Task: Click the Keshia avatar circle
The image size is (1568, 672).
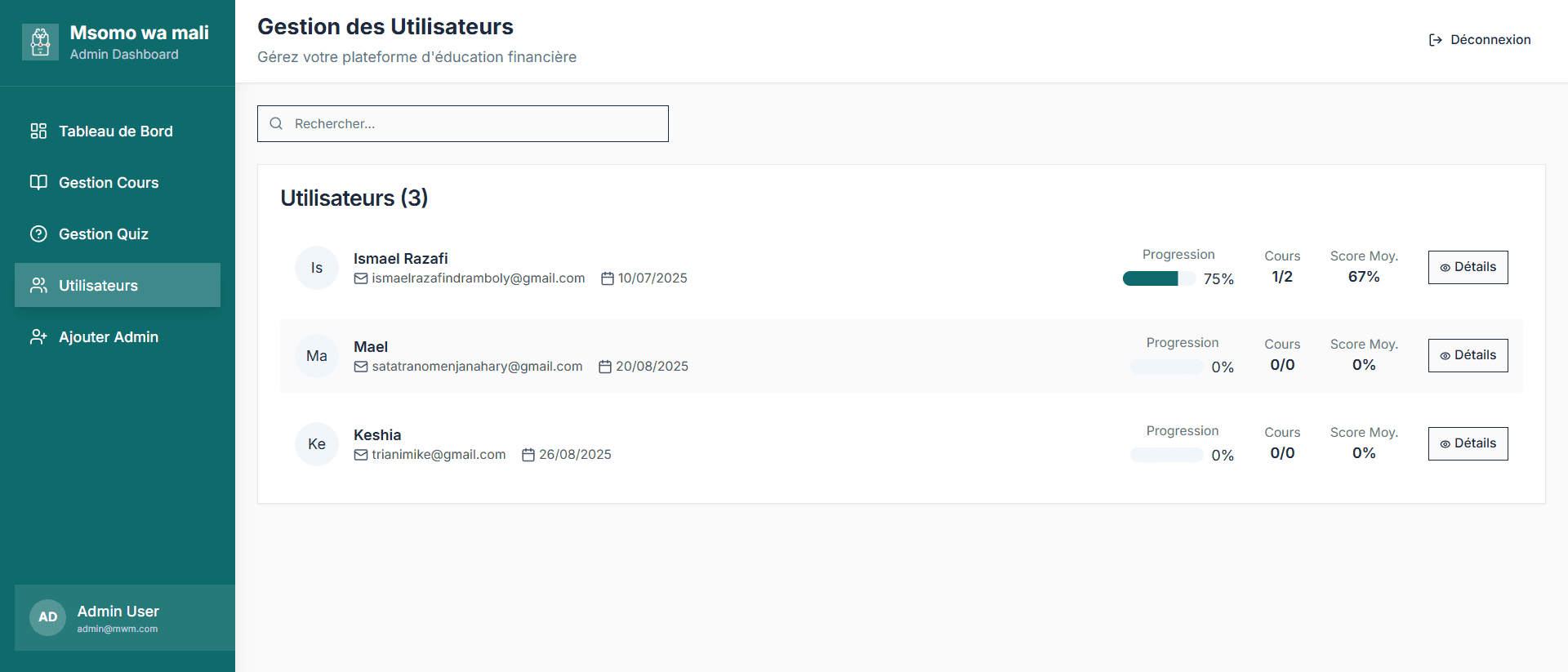Action: [317, 444]
